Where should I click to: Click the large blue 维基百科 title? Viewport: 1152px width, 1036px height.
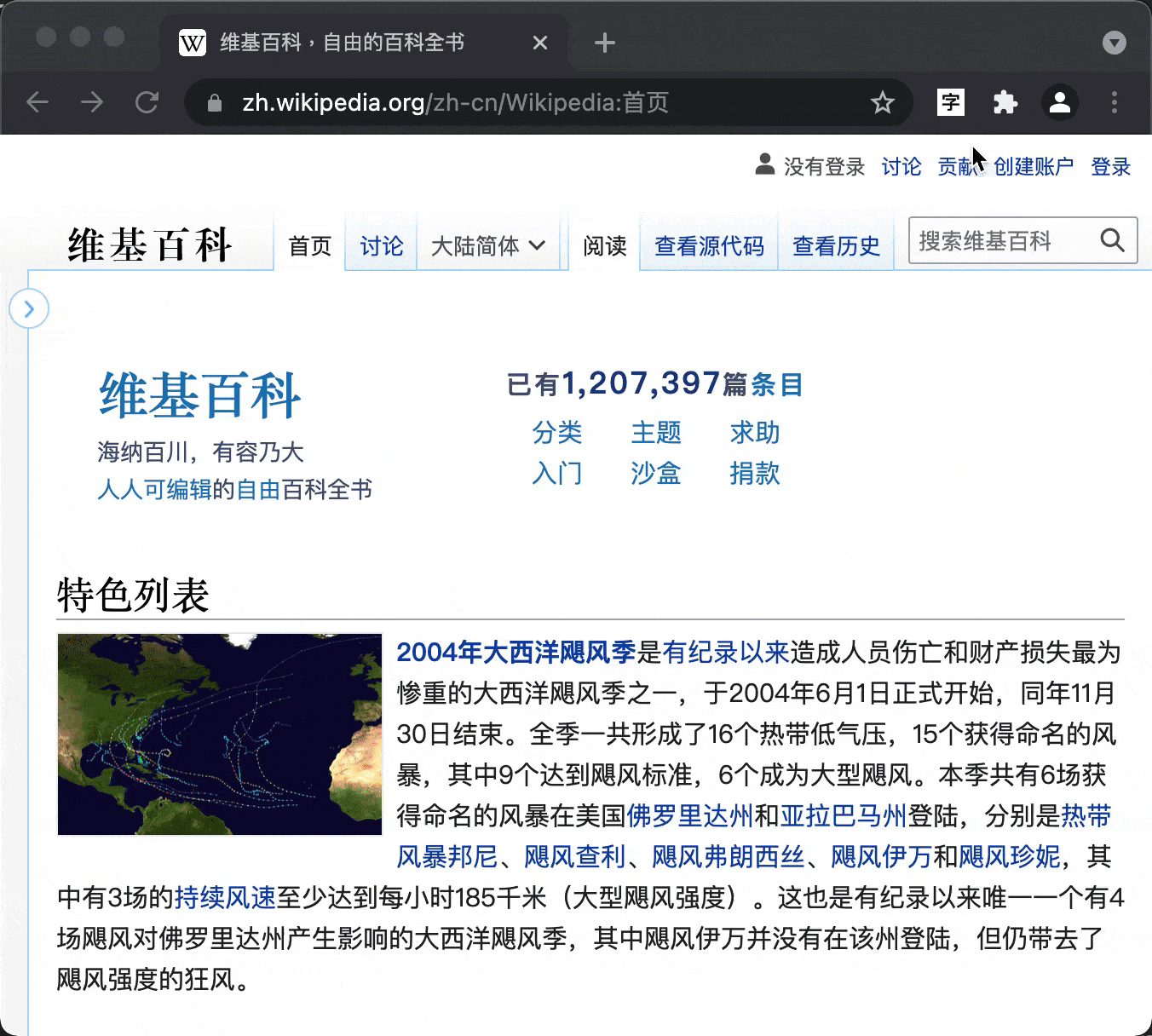point(199,395)
